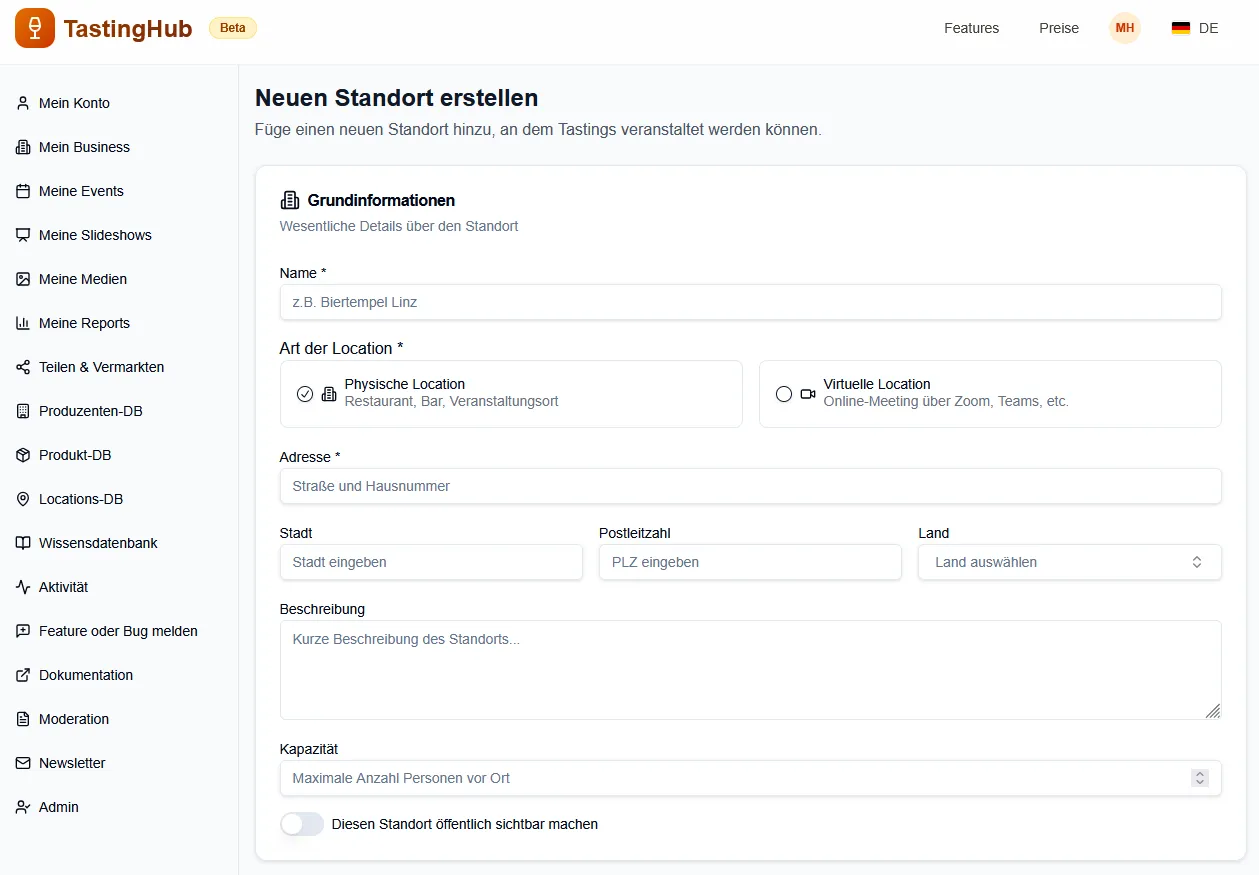This screenshot has width=1259, height=875.
Task: Open Meine Events calendar icon
Action: (x=23, y=191)
